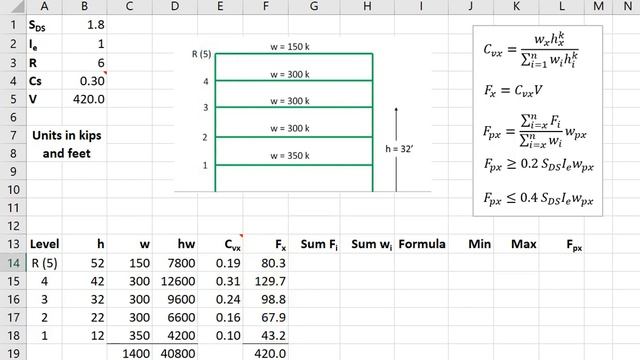
Task: Click the Fx value 43.2 cell
Action: [x=266, y=335]
